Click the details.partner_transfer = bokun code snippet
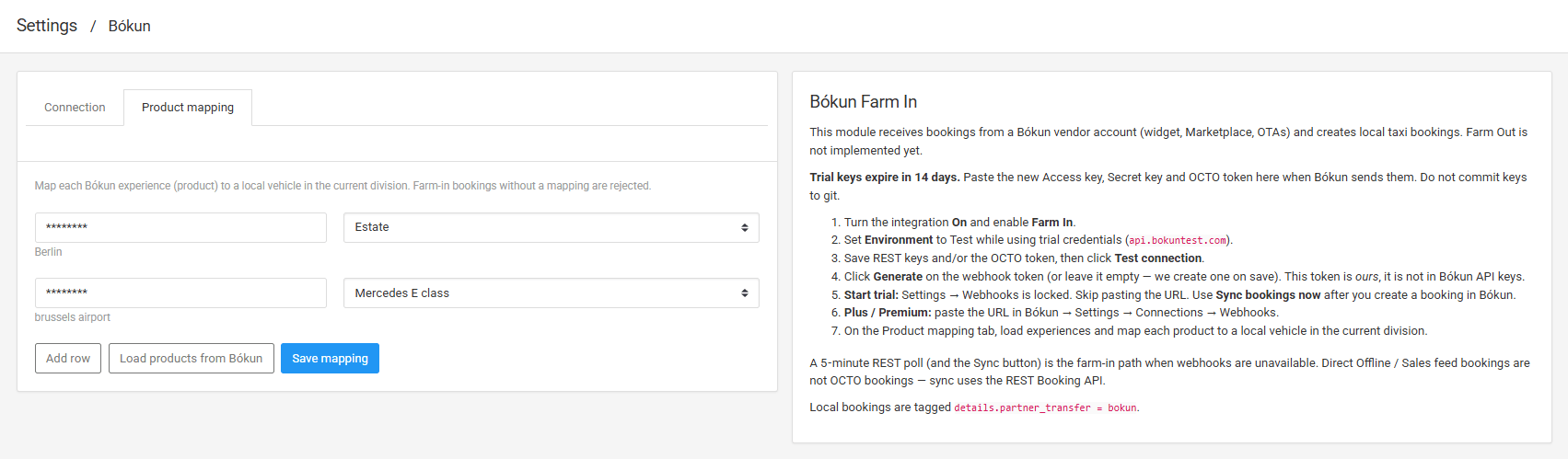Image resolution: width=1568 pixels, height=459 pixels. [1045, 407]
